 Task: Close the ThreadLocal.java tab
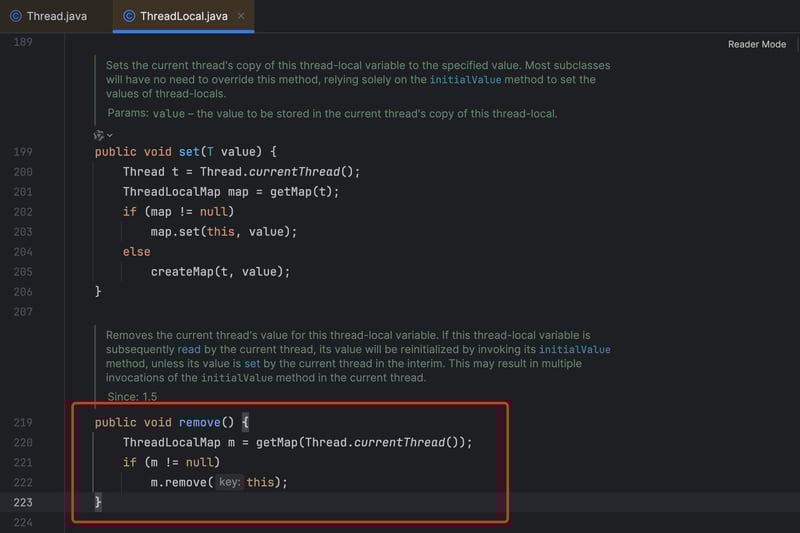coord(241,16)
